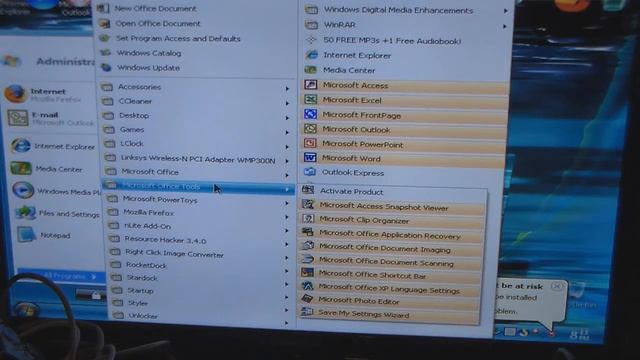Open Microsoft PowerPoint icon
Screen dimensions: 640x360
[310, 143]
